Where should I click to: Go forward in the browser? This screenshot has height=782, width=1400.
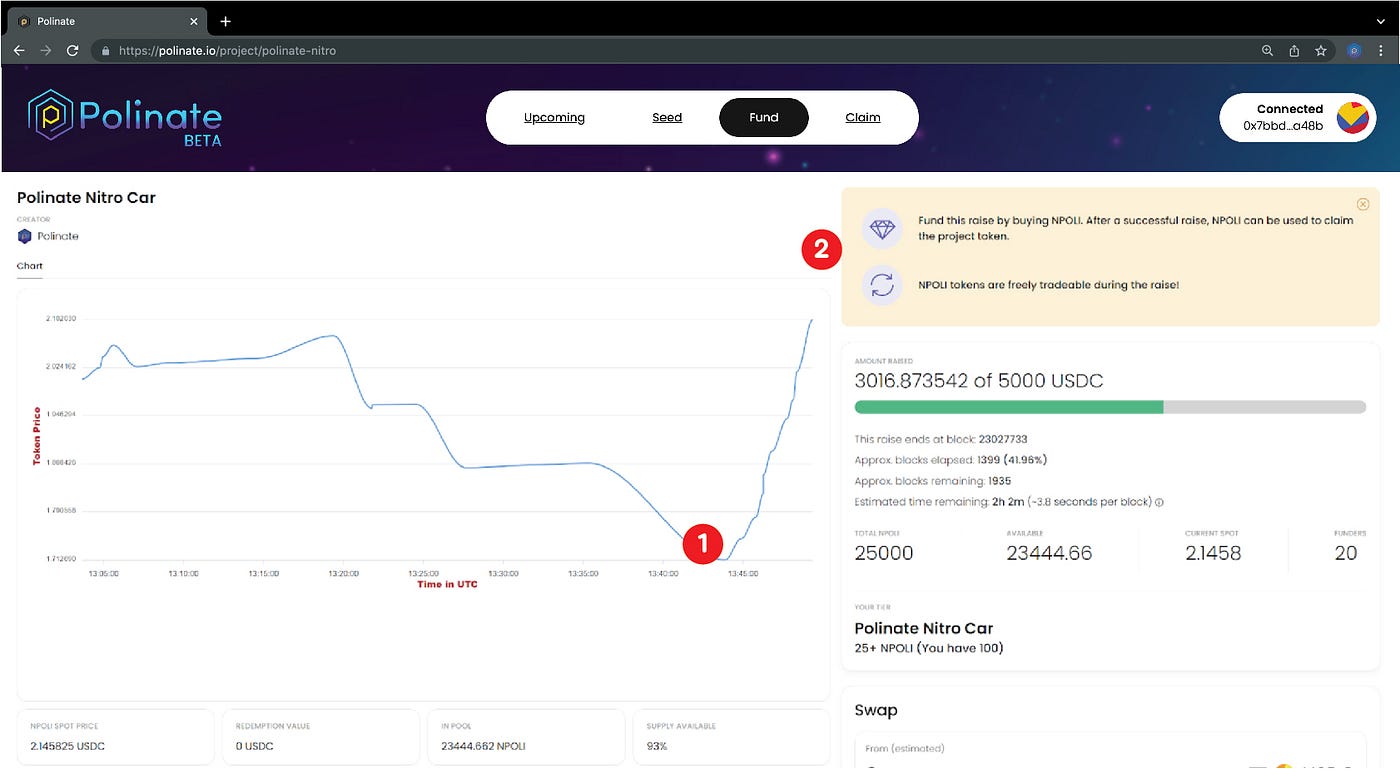[45, 50]
